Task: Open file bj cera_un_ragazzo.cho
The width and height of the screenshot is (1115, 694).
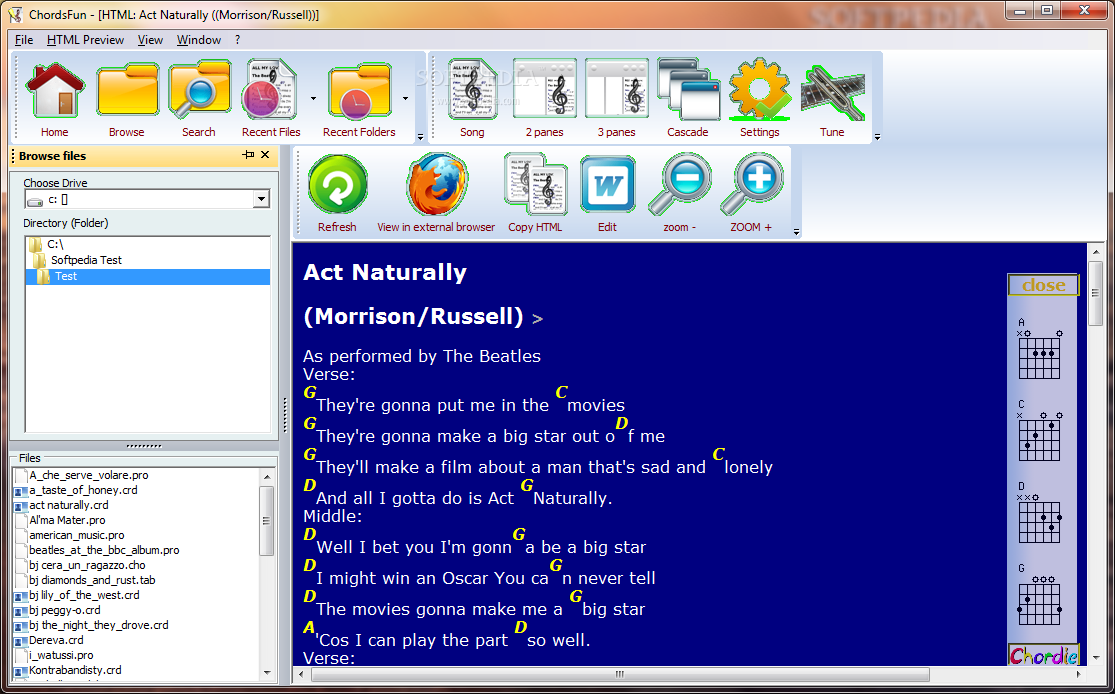Action: [87, 565]
